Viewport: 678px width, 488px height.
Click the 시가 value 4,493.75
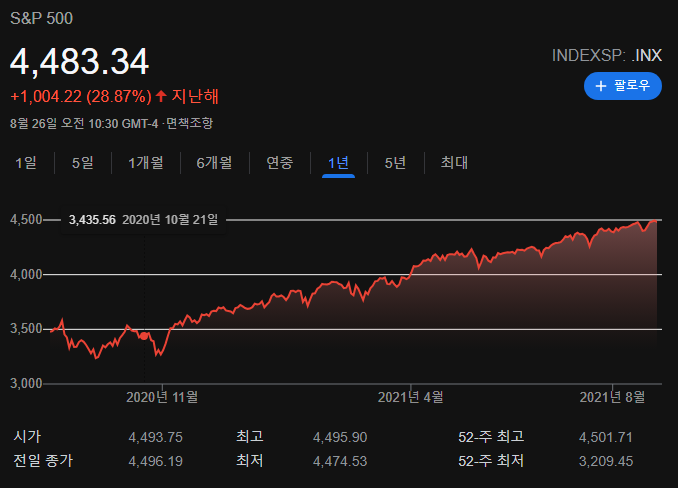[156, 437]
